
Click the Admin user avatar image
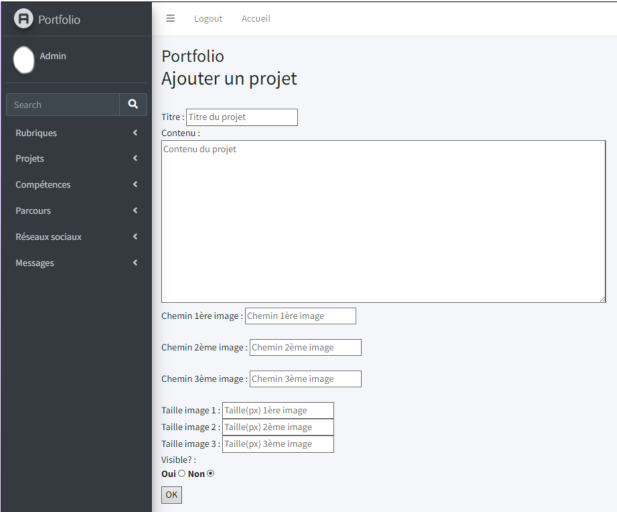(24, 59)
